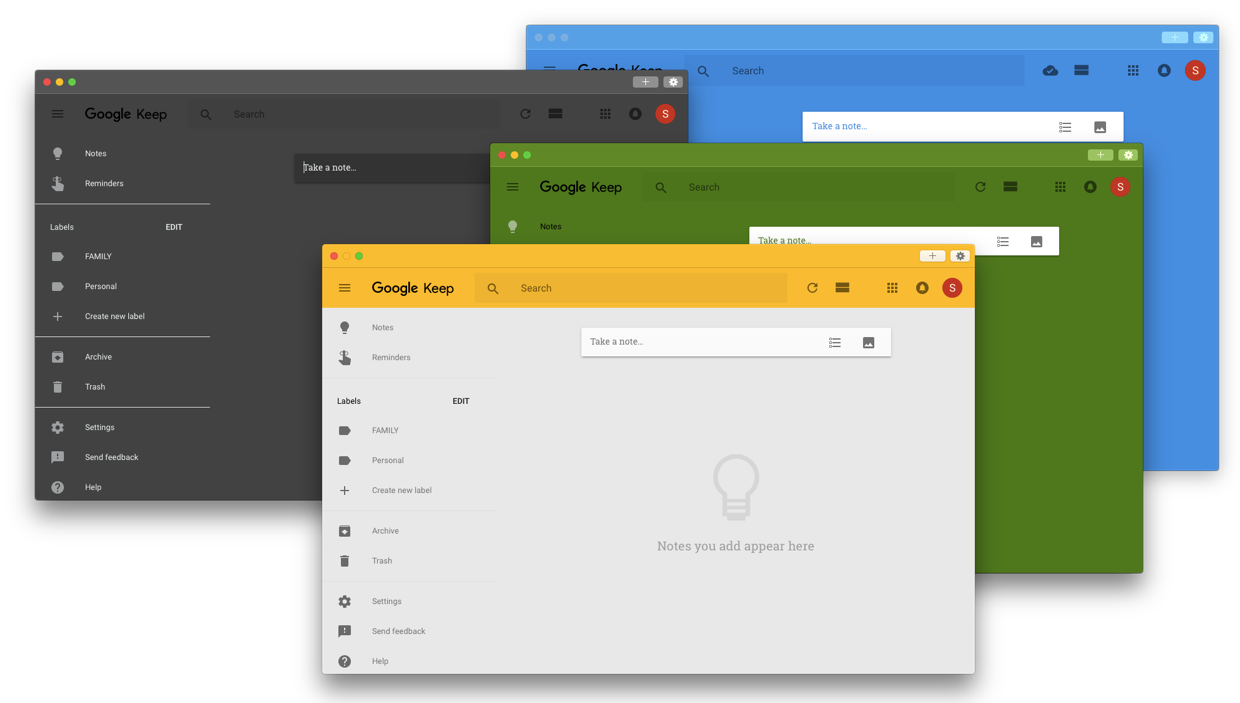Image resolution: width=1240 pixels, height=703 pixels.
Task: Create a note with the image icon
Action: click(x=868, y=341)
